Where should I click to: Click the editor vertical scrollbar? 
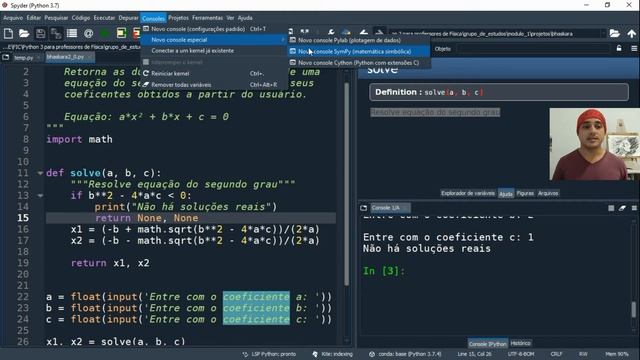click(347, 184)
